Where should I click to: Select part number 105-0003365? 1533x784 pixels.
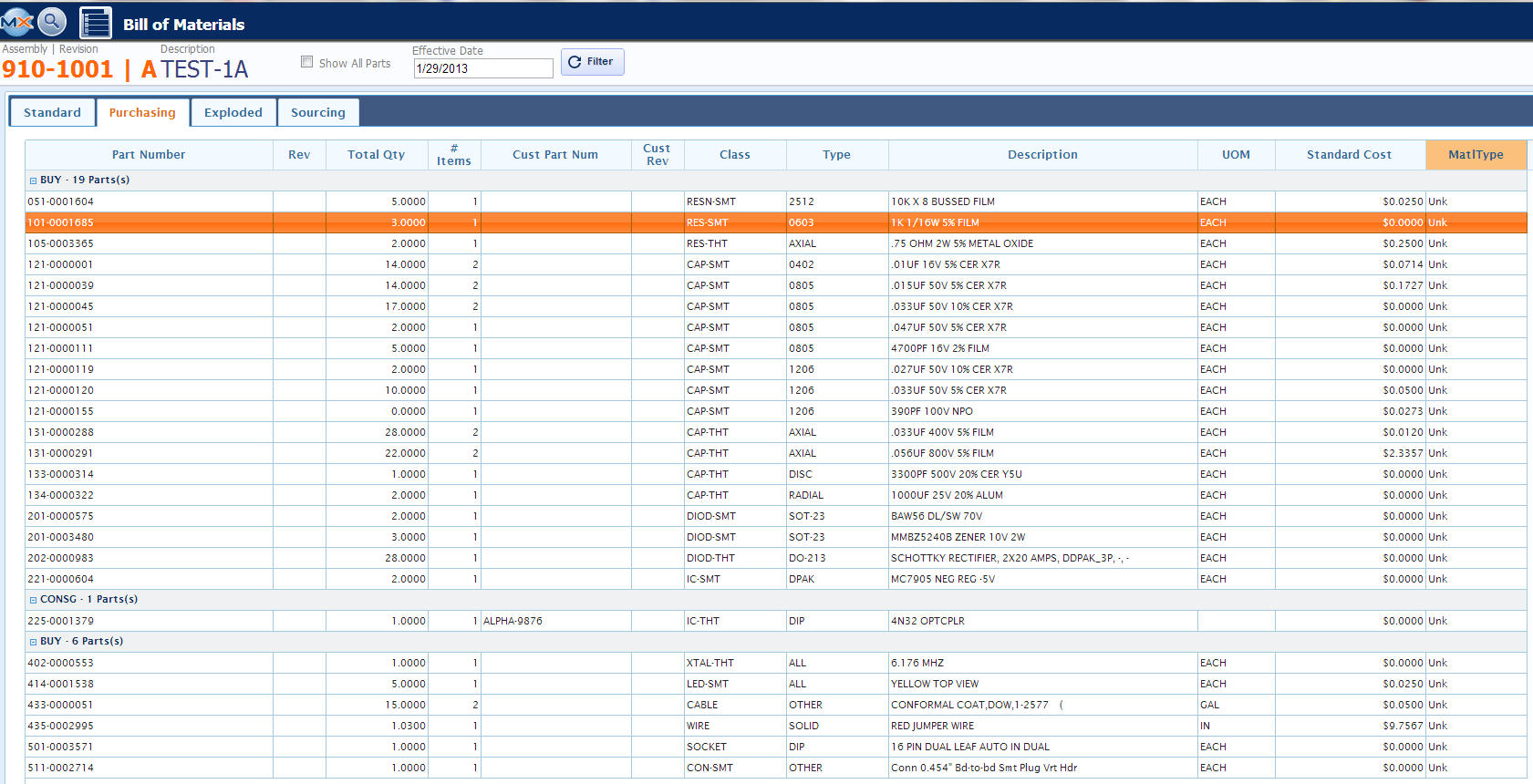pos(61,243)
